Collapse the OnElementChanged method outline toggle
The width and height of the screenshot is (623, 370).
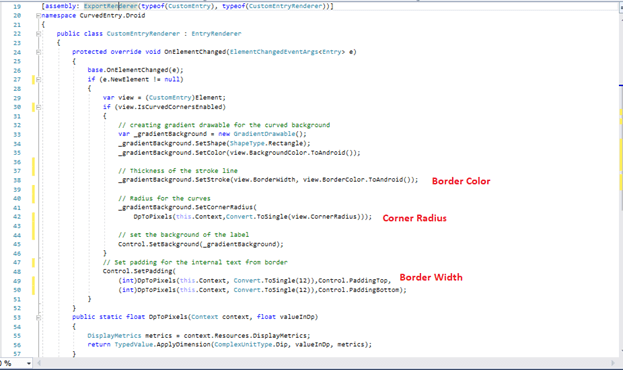tap(39, 52)
